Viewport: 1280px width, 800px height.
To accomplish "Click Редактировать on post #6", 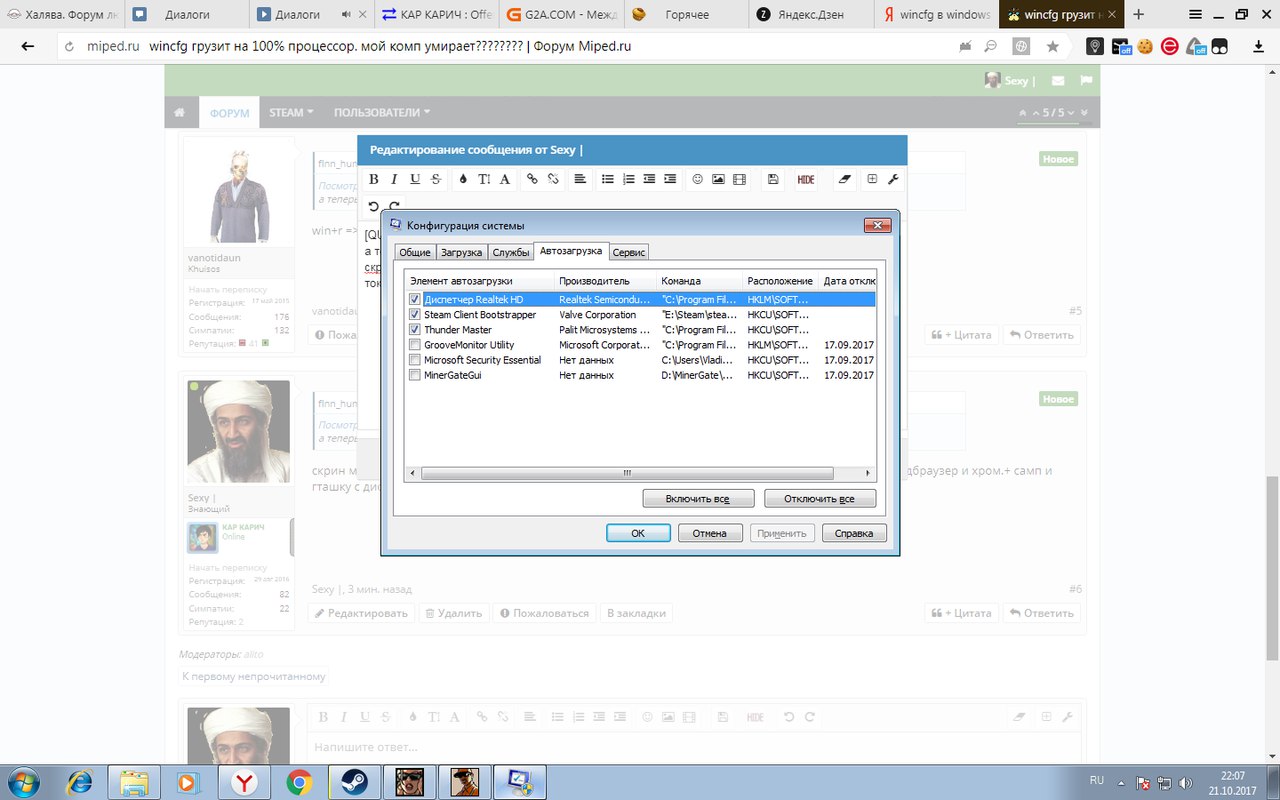I will [361, 613].
